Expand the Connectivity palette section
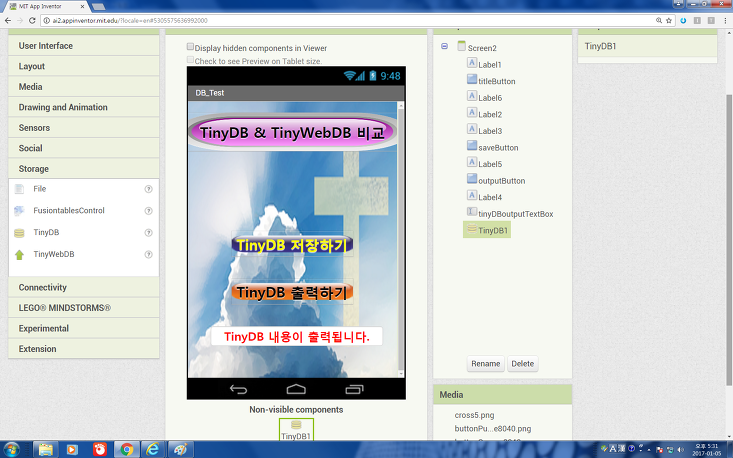 tap(84, 287)
